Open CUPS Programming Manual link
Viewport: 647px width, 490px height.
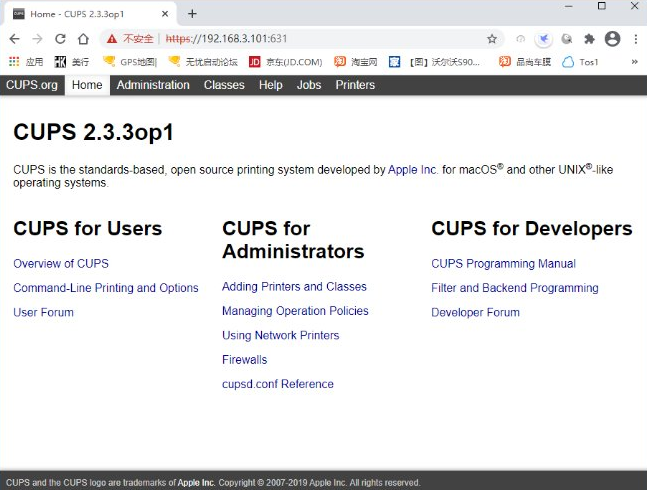[x=503, y=264]
